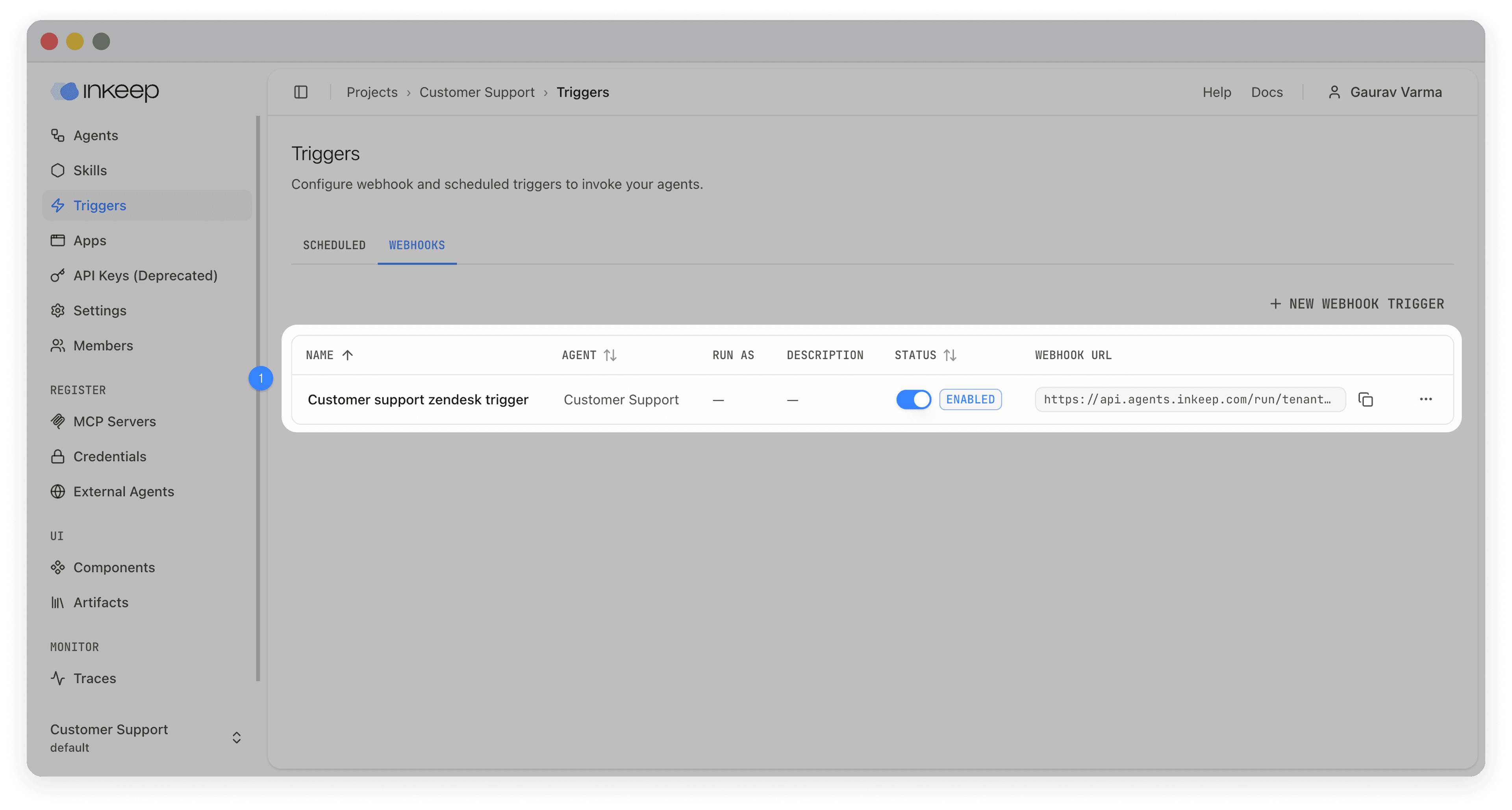The width and height of the screenshot is (1512, 810).
Task: Collapse the sidebar with panel toggle icon
Action: [300, 92]
